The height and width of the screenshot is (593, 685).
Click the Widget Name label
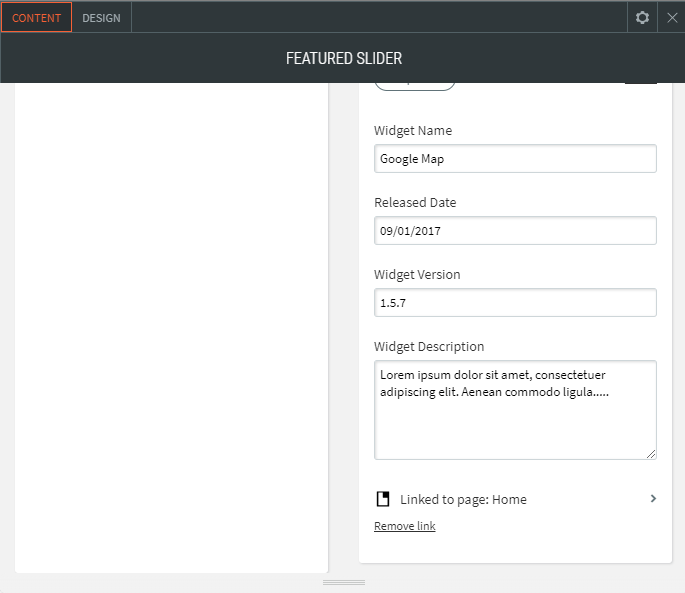coord(413,131)
